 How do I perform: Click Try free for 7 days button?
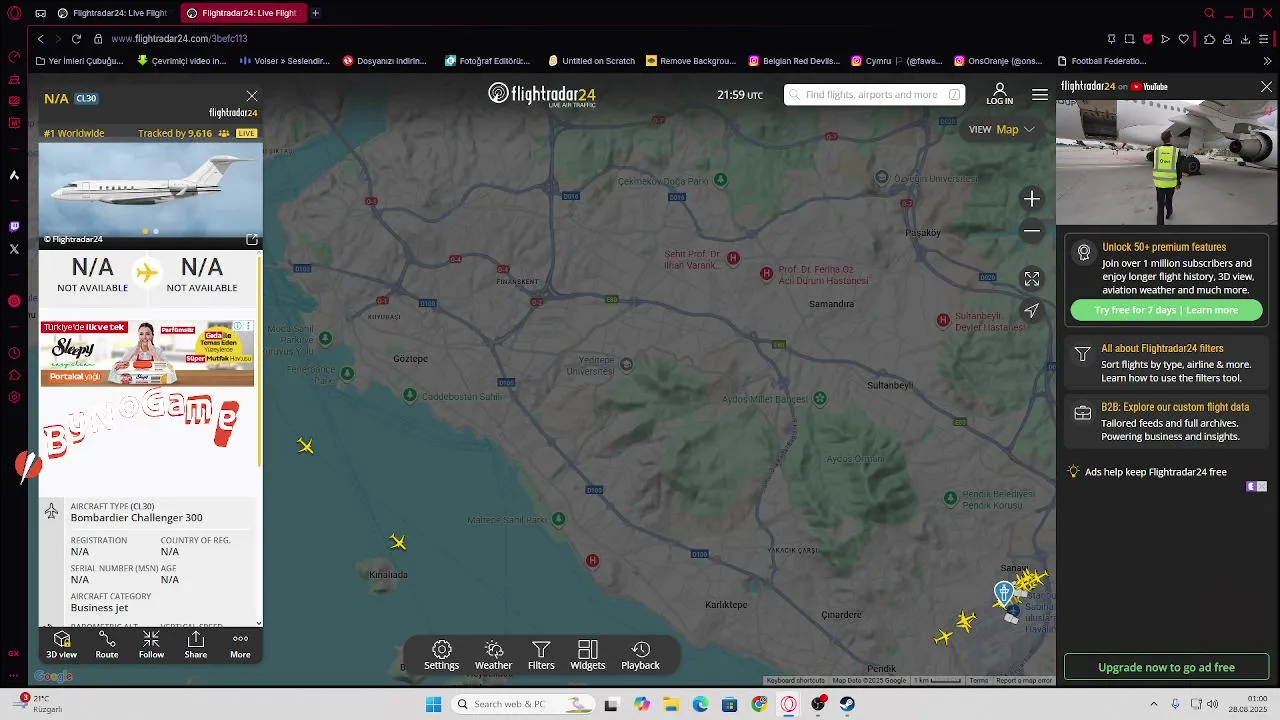click(1166, 310)
